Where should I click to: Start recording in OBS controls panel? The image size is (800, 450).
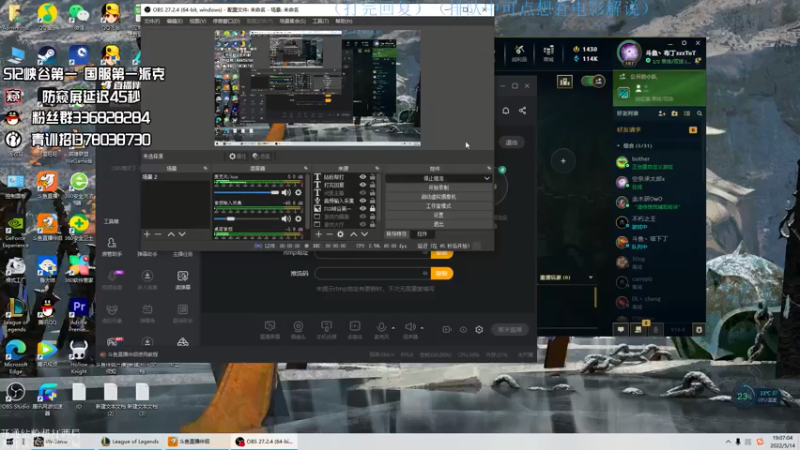tap(438, 187)
